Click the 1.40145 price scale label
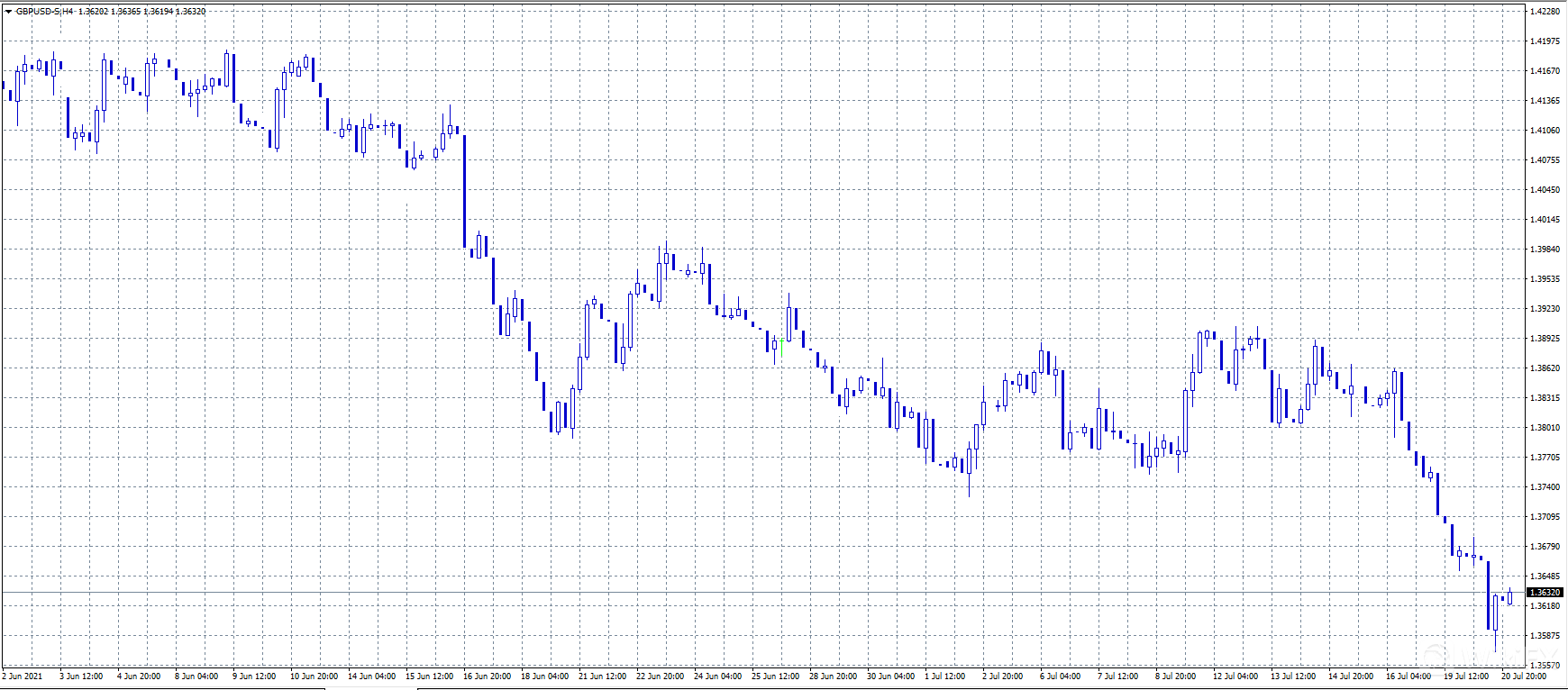Image resolution: width=1568 pixels, height=690 pixels. pos(1545,220)
